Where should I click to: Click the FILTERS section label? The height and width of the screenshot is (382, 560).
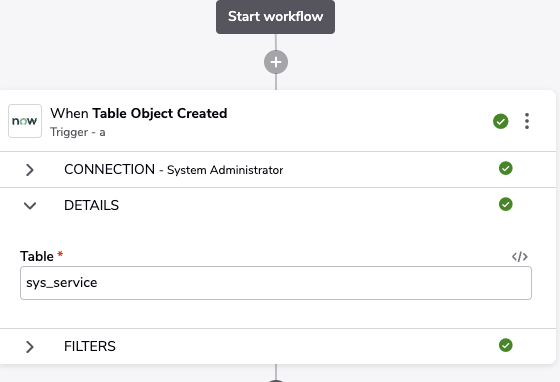click(90, 346)
